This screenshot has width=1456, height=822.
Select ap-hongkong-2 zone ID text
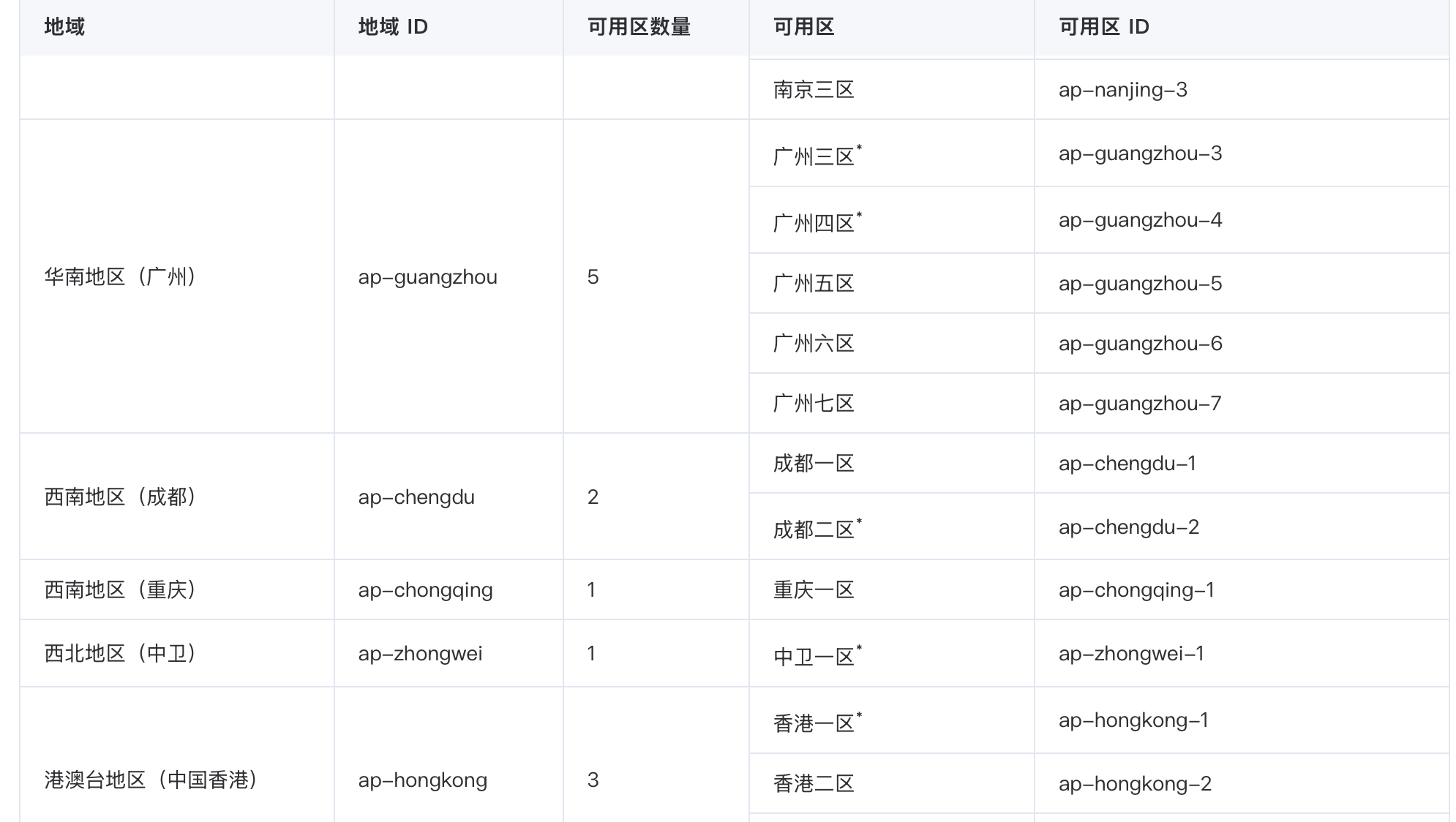click(1135, 784)
